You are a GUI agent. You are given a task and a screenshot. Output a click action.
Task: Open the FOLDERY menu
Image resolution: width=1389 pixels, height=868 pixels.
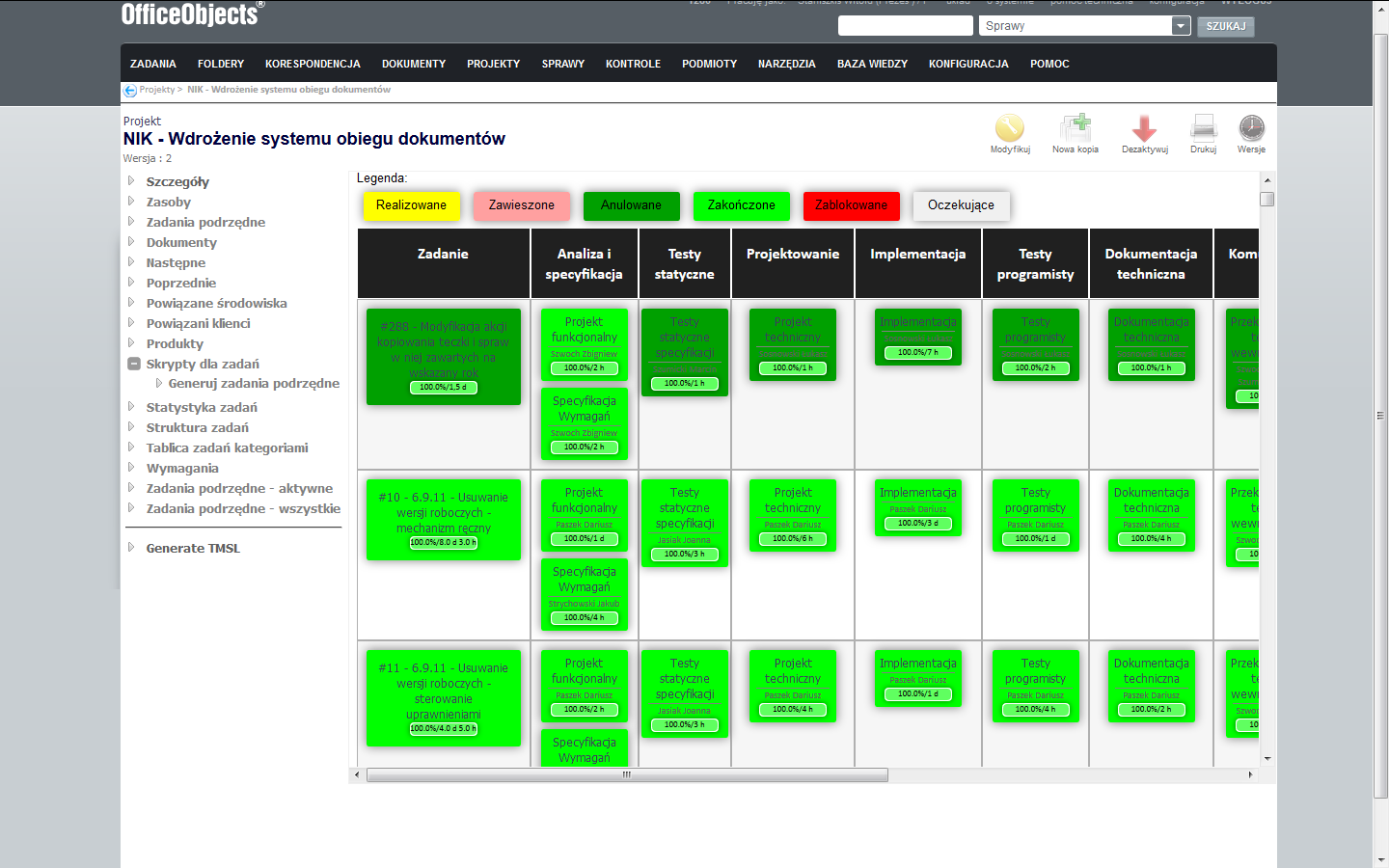click(x=221, y=64)
